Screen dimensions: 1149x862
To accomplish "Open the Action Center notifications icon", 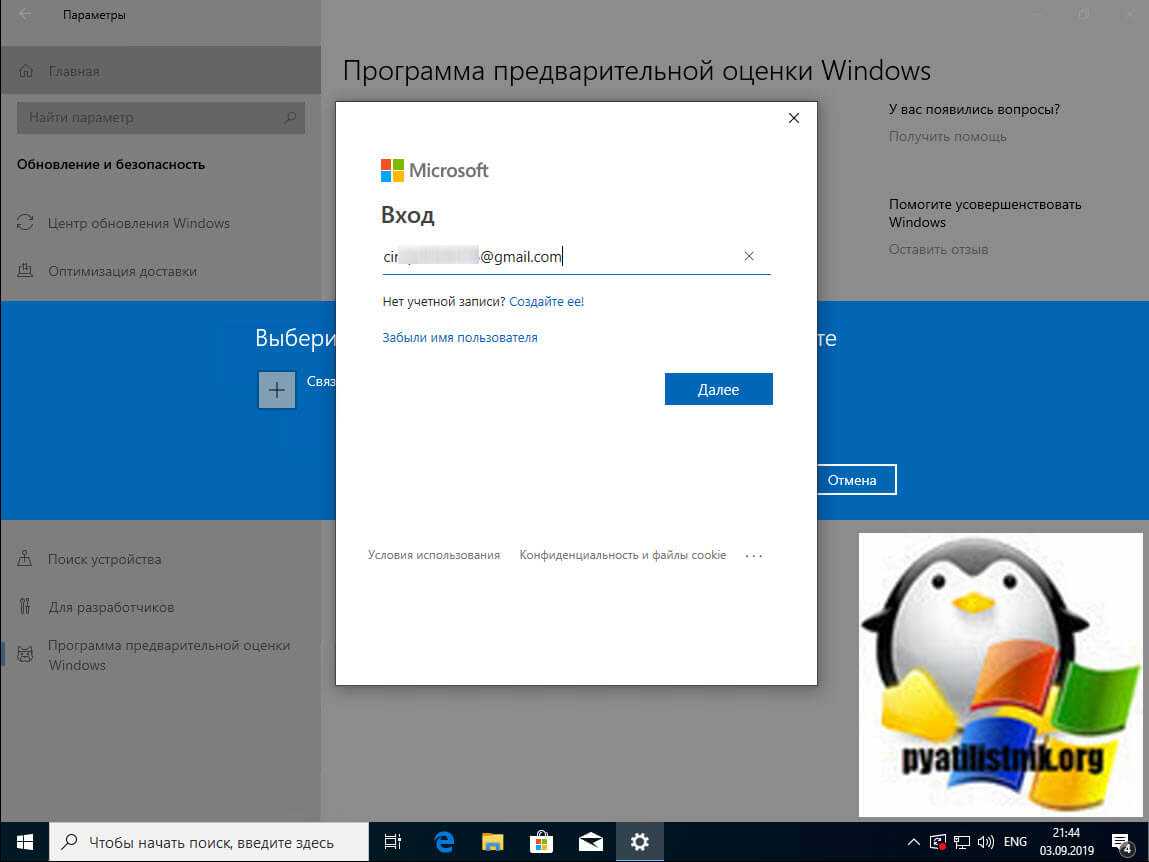I will click(1122, 843).
